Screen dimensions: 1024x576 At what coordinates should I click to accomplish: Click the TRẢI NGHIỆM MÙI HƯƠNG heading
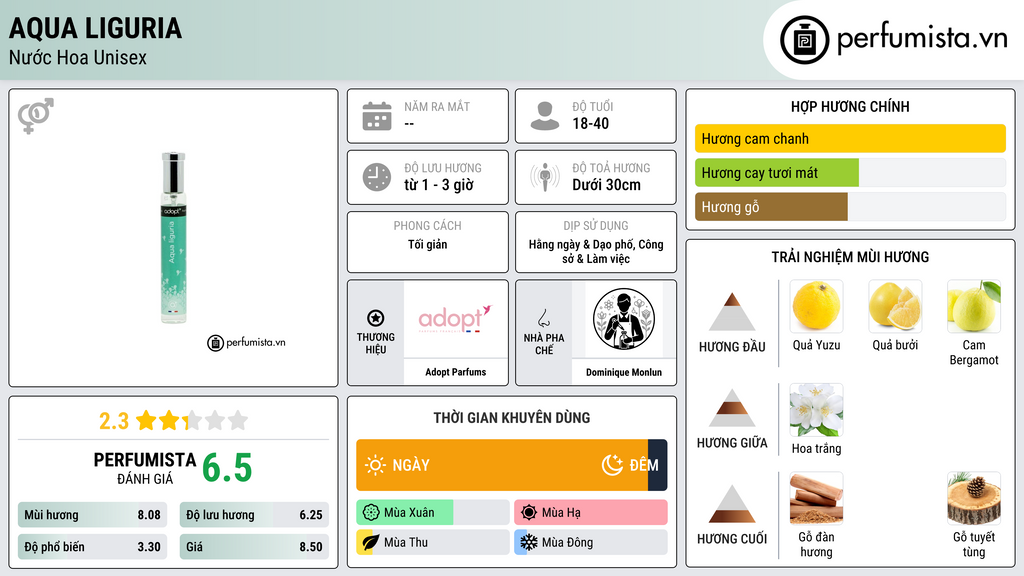click(850, 257)
